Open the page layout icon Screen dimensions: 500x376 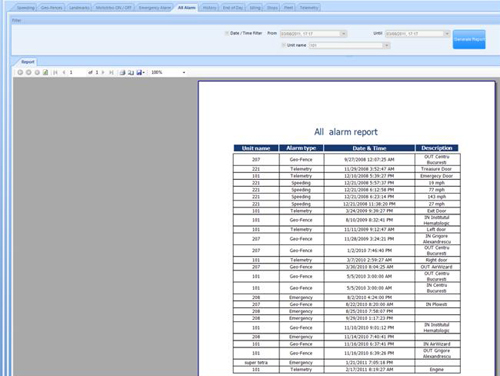[x=131, y=72]
